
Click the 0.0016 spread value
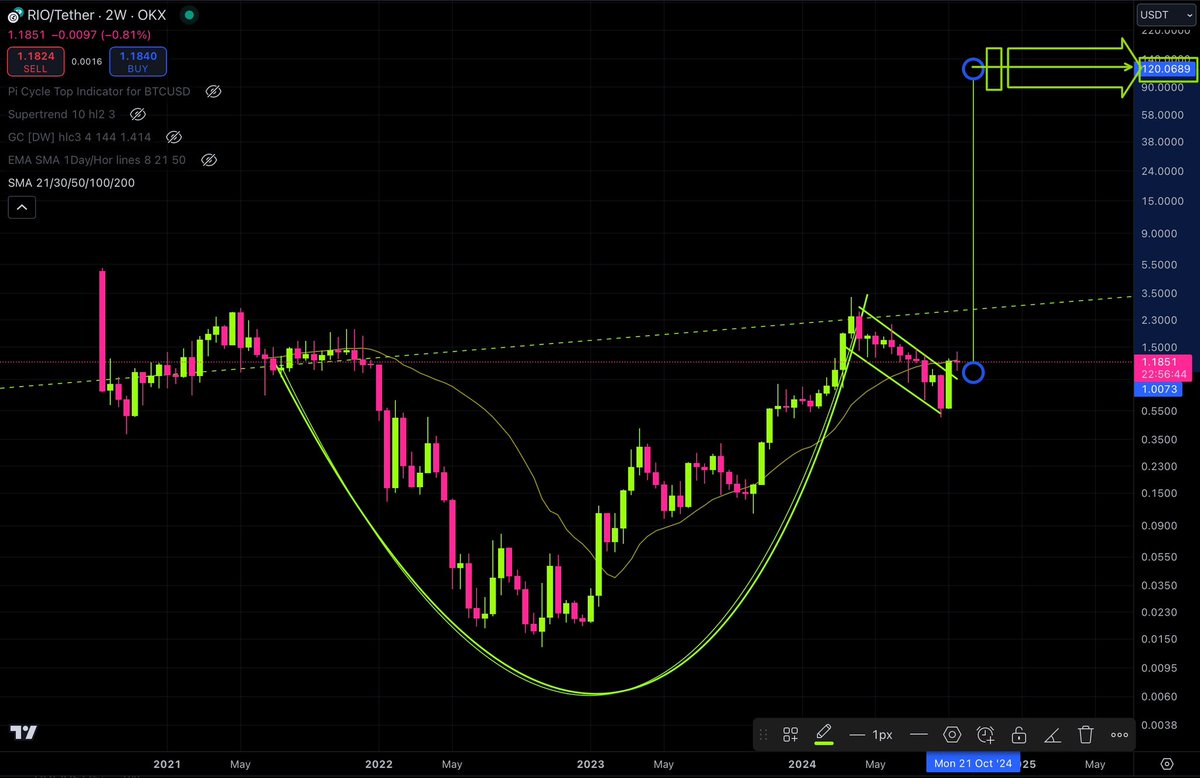87,61
